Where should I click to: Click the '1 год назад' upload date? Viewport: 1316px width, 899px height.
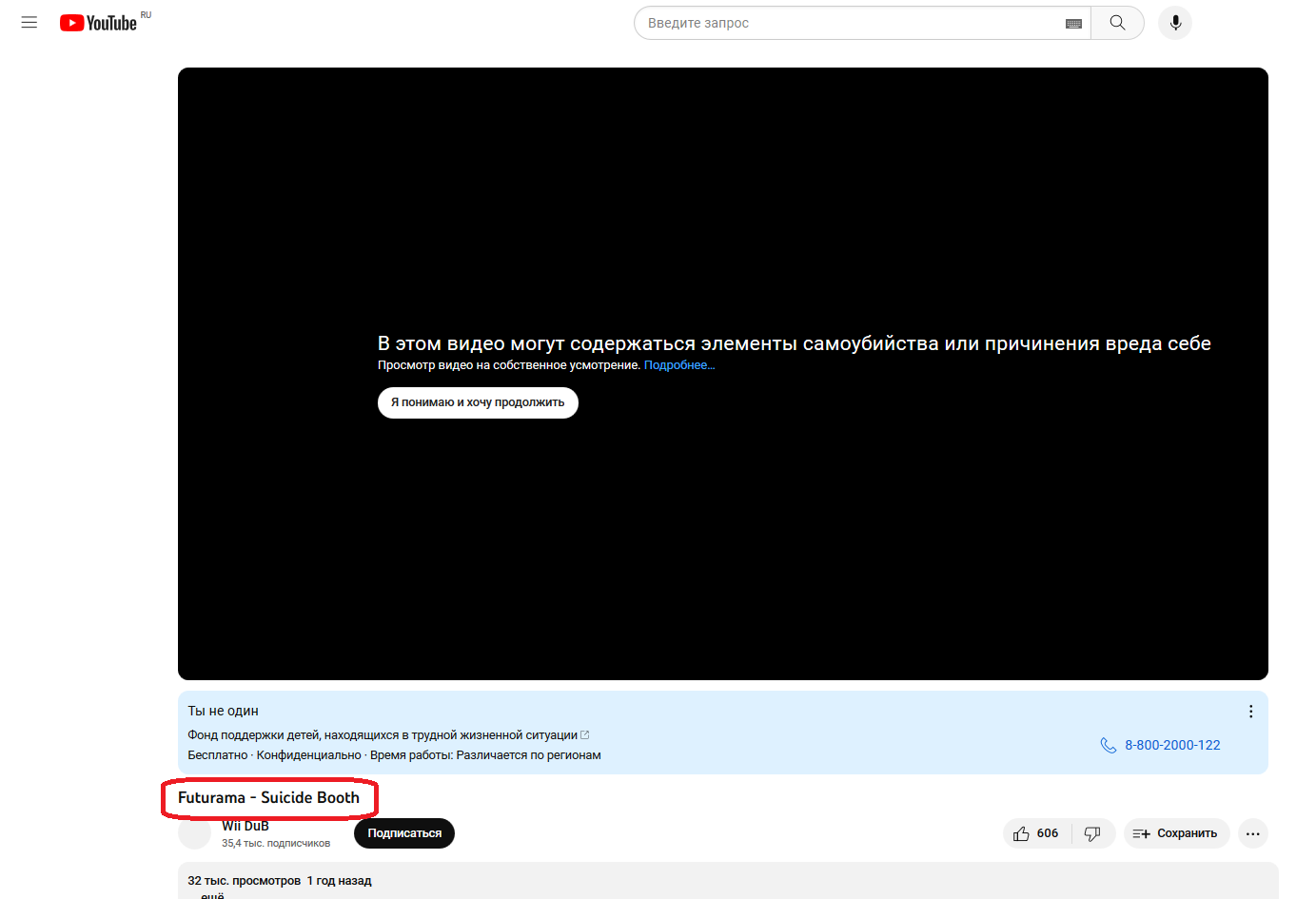tap(339, 881)
